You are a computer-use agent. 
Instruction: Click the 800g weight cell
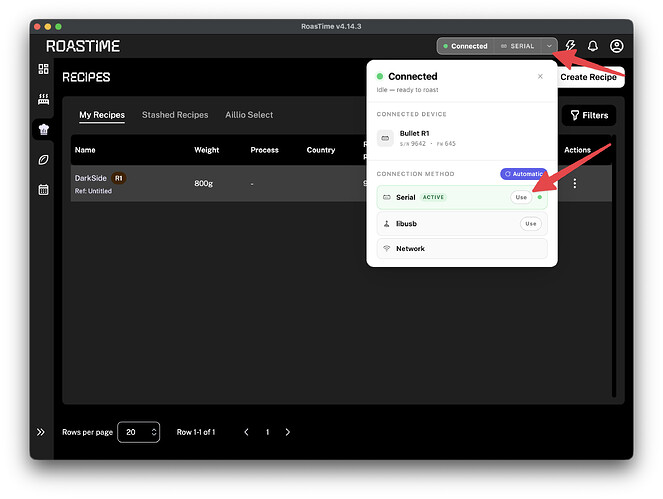click(x=203, y=183)
